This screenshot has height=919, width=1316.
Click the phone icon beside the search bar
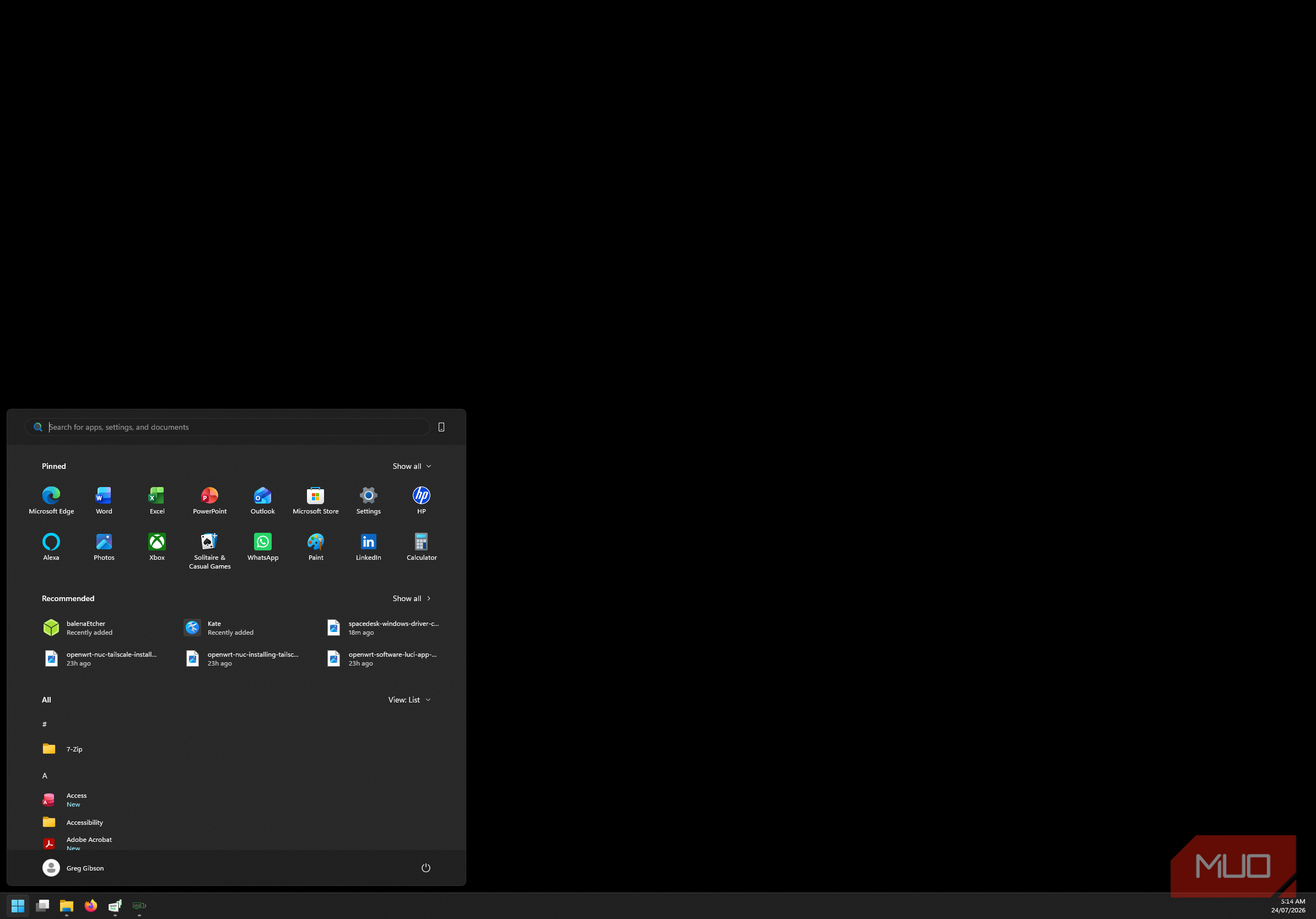click(441, 427)
